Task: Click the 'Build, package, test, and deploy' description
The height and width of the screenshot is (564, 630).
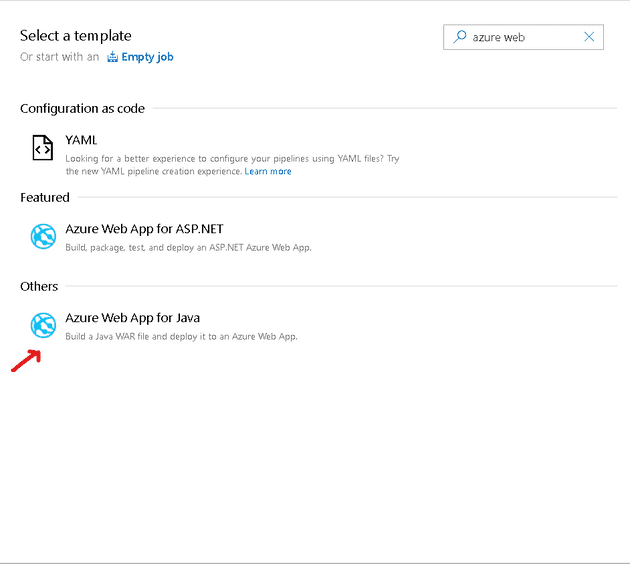Action: pos(188,248)
